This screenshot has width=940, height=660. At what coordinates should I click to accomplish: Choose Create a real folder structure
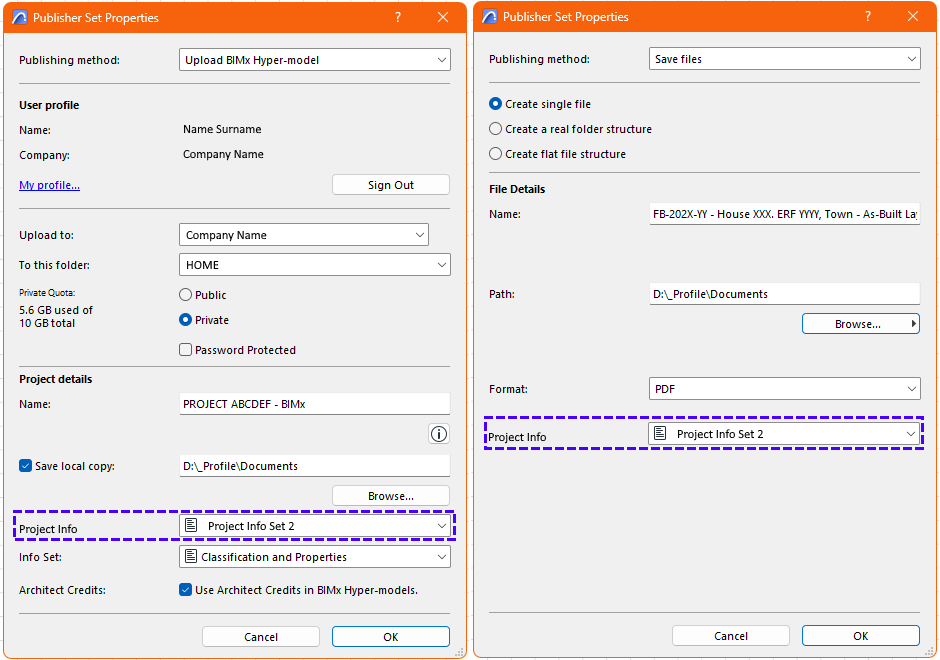tap(495, 129)
